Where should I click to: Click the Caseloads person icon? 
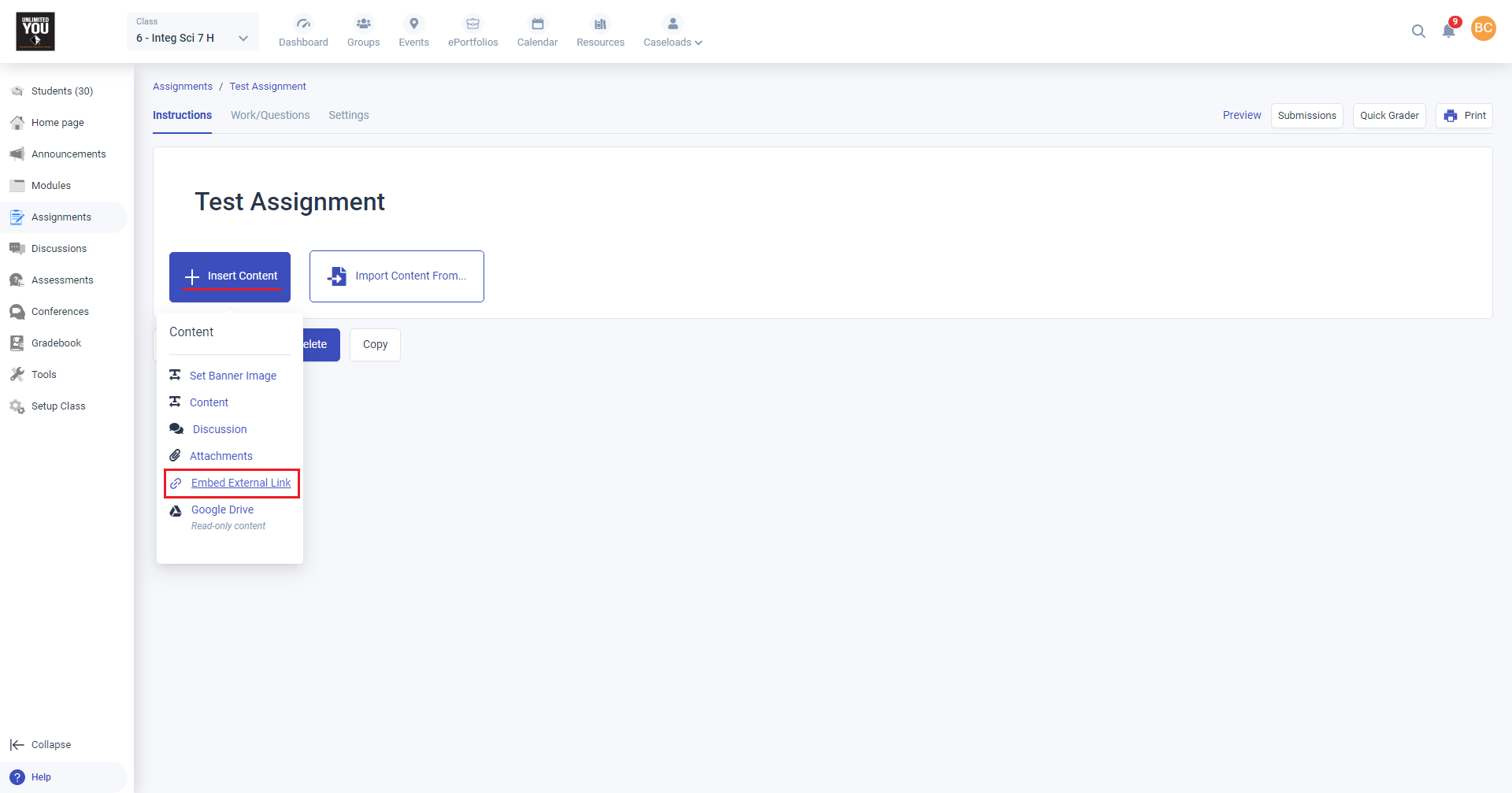tap(673, 24)
